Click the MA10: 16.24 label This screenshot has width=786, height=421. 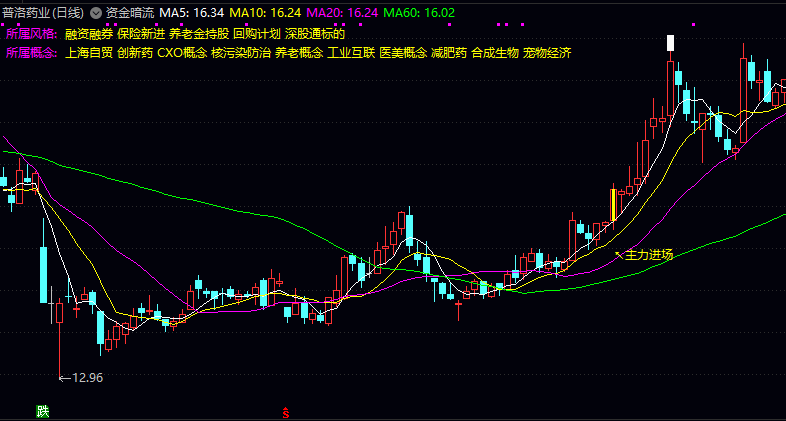tap(265, 13)
